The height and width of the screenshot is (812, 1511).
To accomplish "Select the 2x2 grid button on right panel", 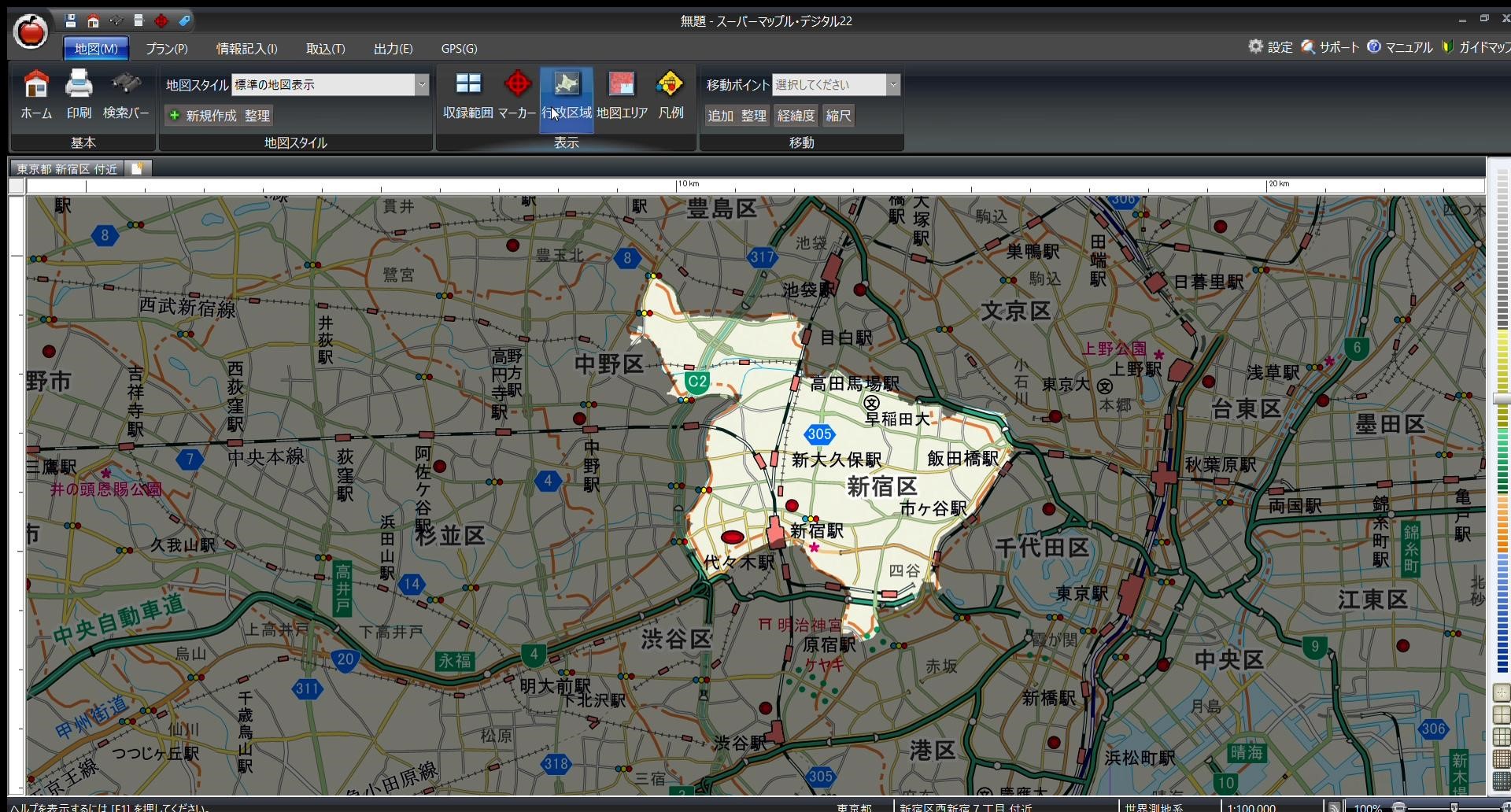I will click(x=1502, y=714).
